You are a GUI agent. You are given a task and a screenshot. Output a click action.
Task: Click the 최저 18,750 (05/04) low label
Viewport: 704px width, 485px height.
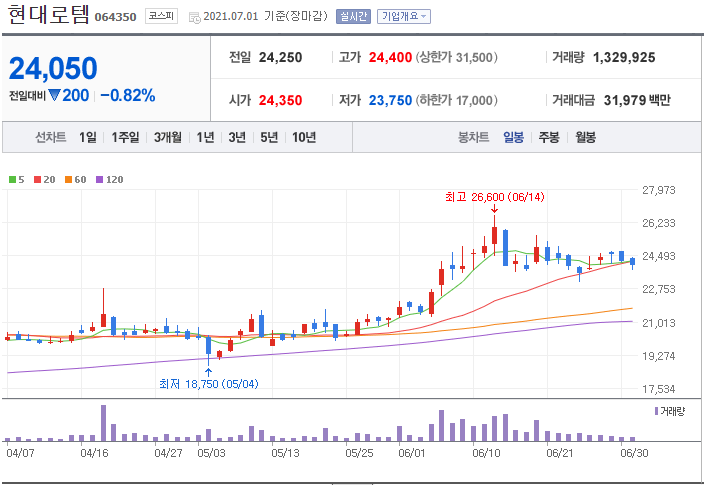coord(209,384)
